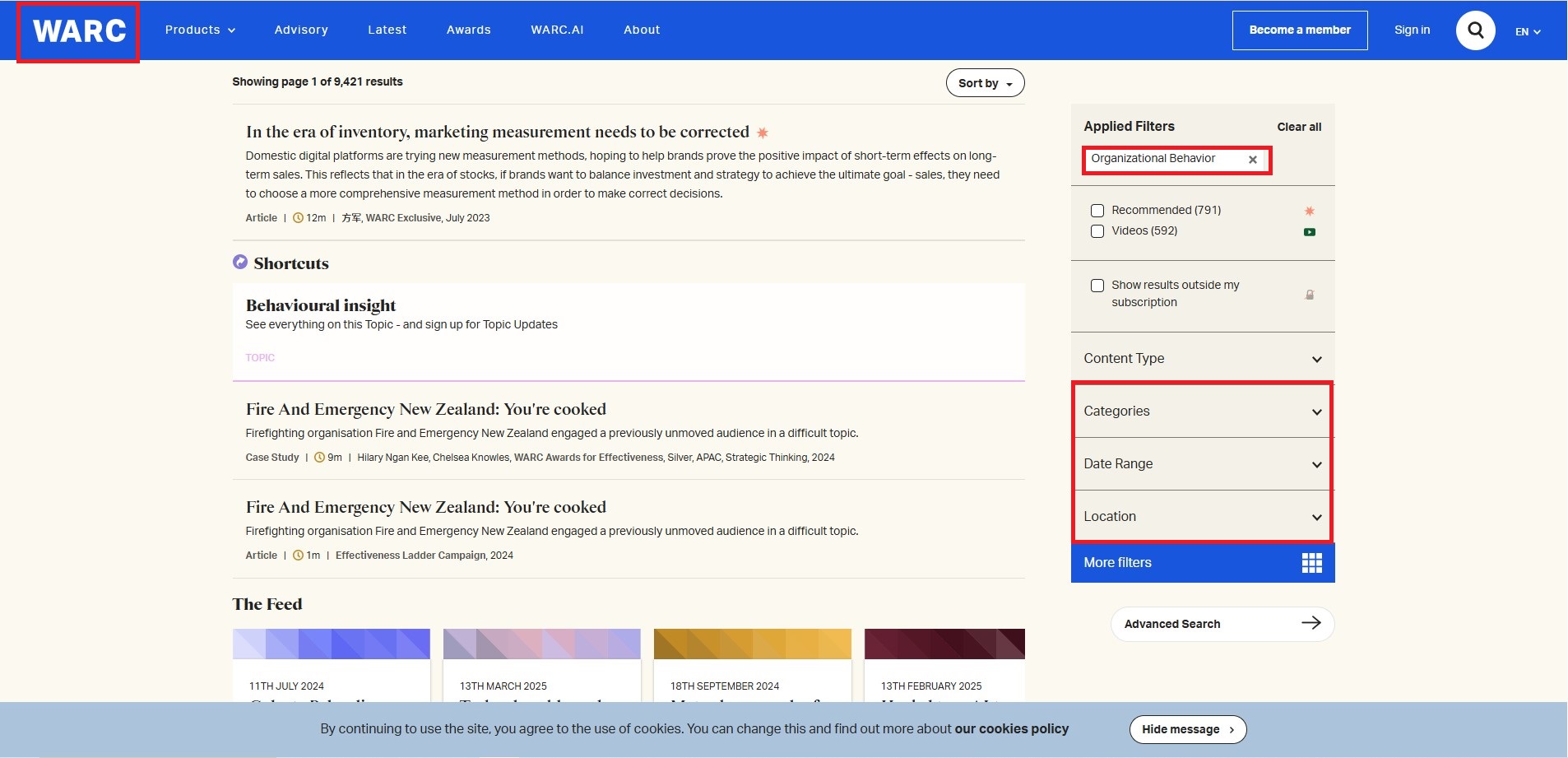Click the purple Shortcuts icon
Screen dimensions: 1568x758
(240, 263)
